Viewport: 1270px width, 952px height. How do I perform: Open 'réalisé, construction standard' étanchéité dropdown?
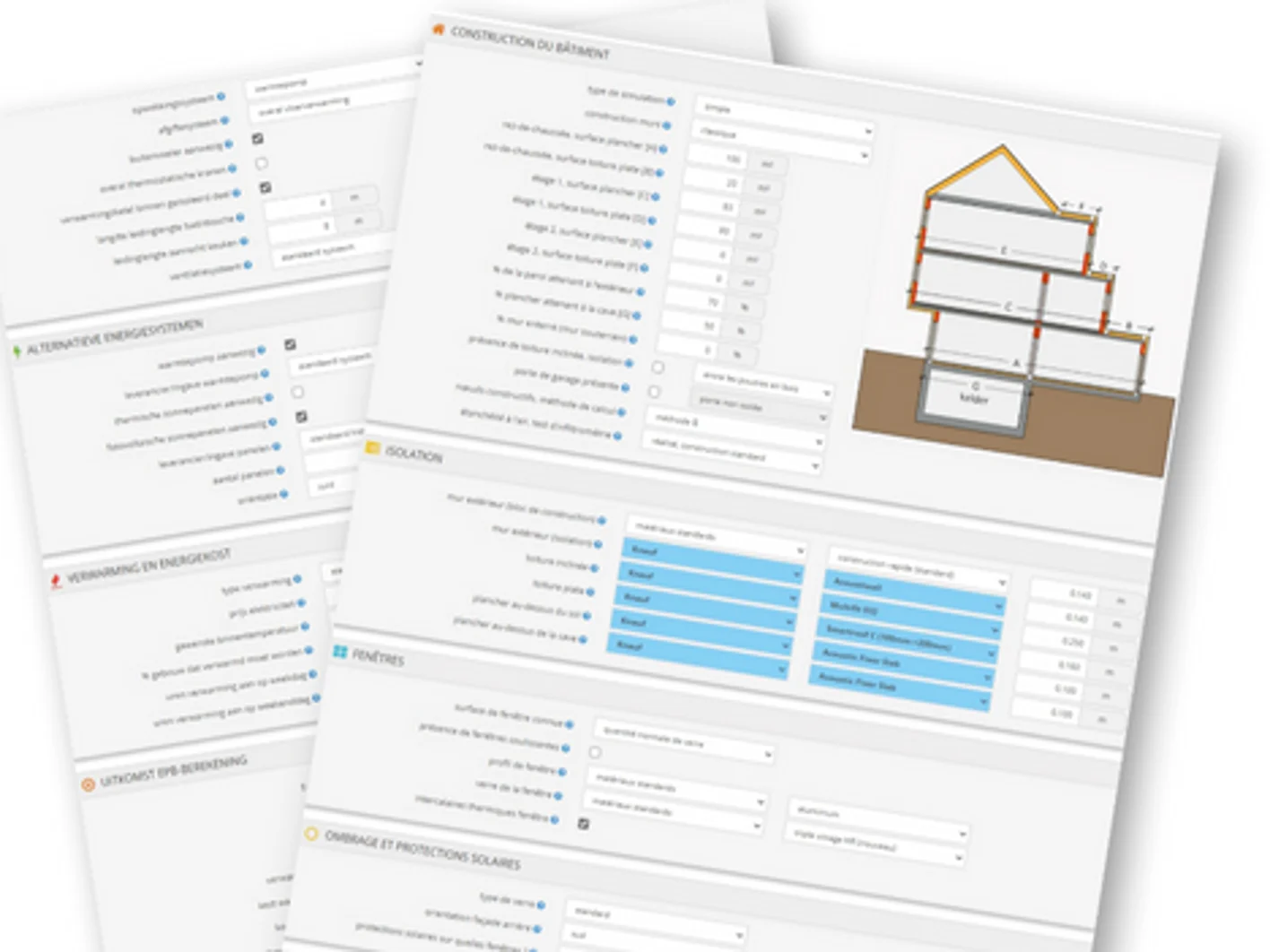point(731,453)
